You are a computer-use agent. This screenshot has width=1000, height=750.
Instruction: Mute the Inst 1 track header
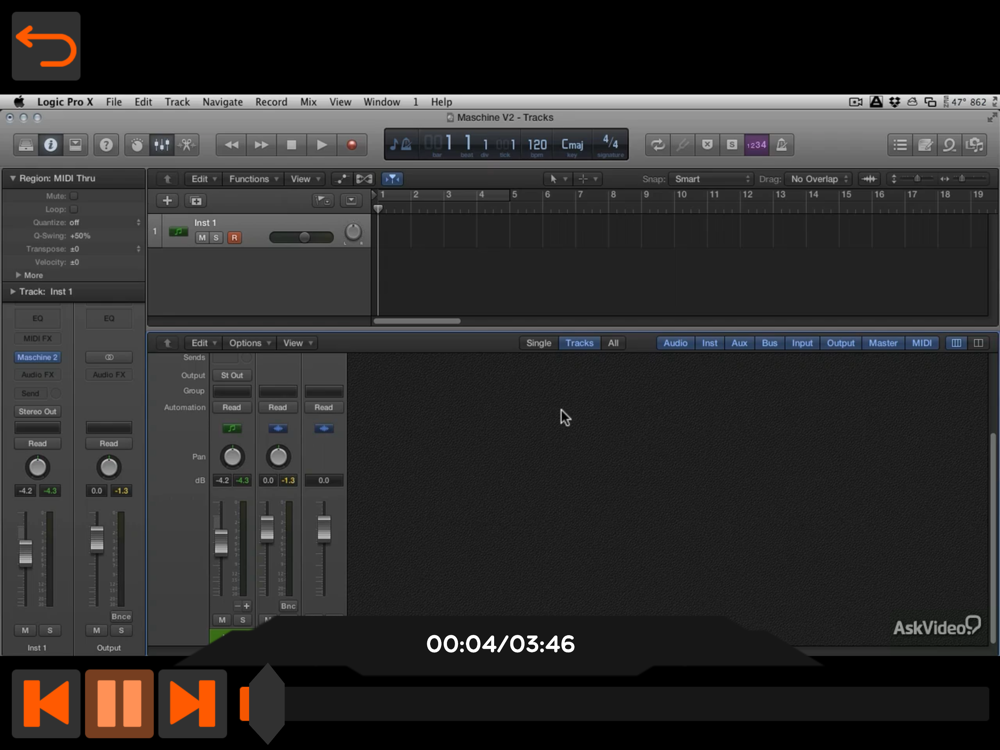pos(202,238)
